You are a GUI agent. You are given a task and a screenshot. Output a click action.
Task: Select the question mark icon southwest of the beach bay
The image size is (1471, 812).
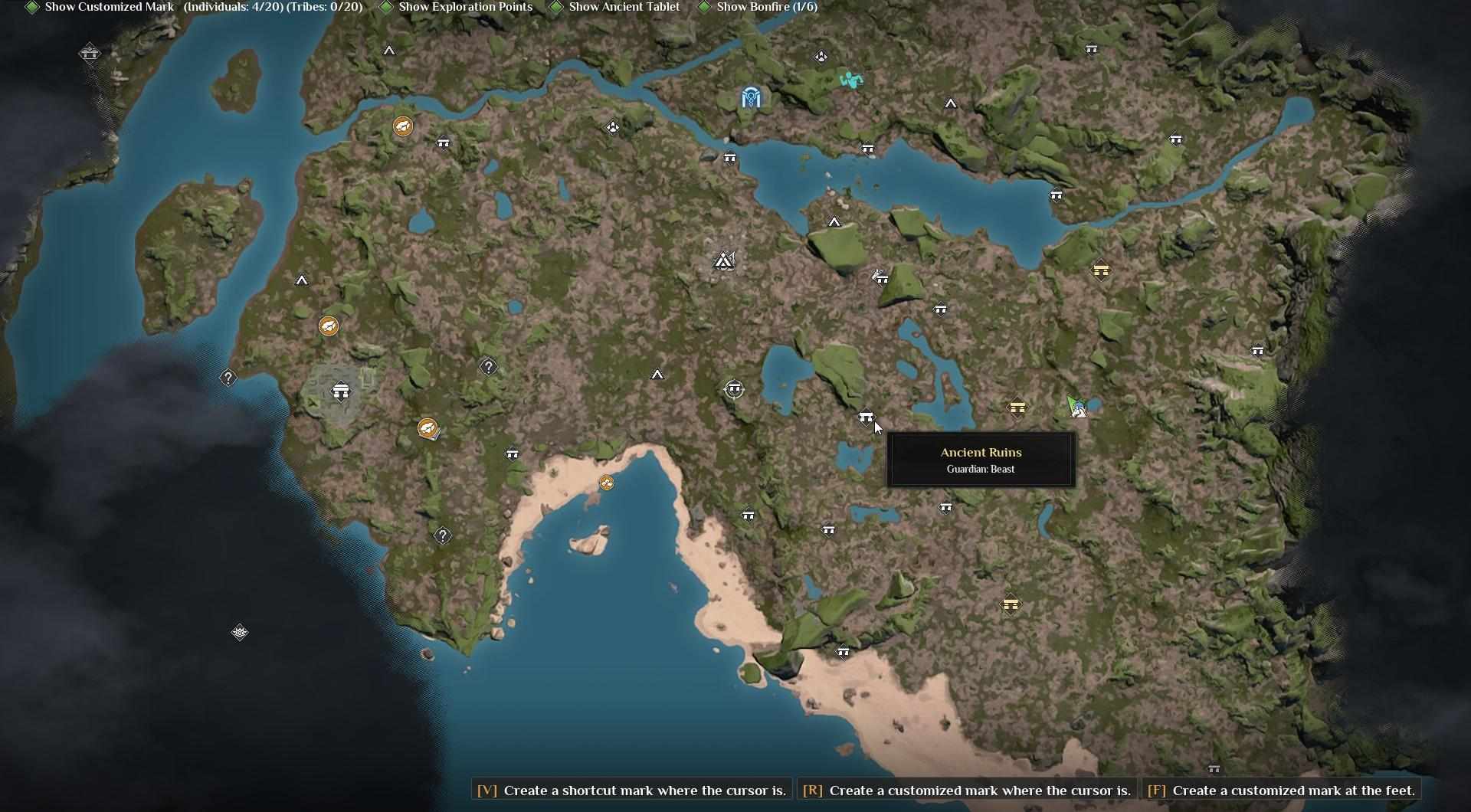click(442, 535)
